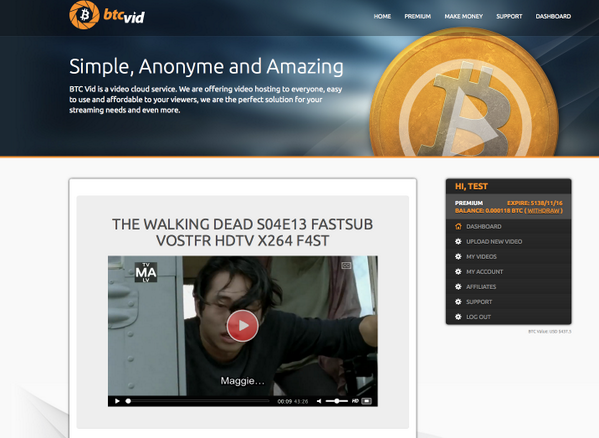Toggle HD quality in the player
Screen dimensions: 599x438
coord(355,401)
